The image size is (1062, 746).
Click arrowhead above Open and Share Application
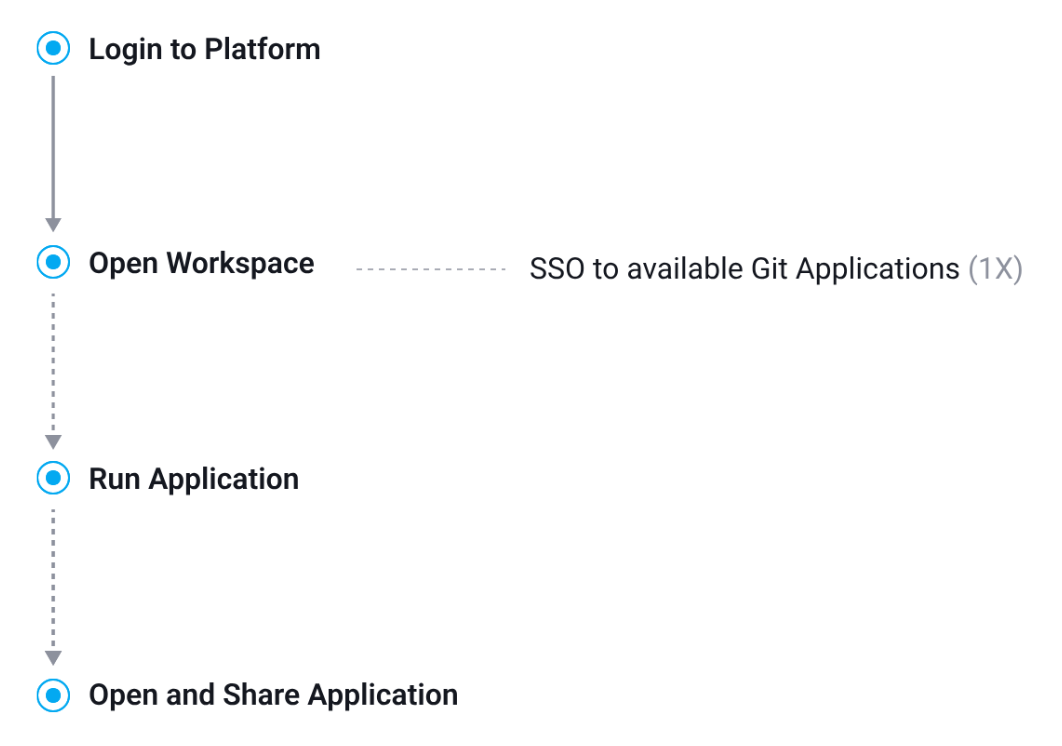coord(53,657)
